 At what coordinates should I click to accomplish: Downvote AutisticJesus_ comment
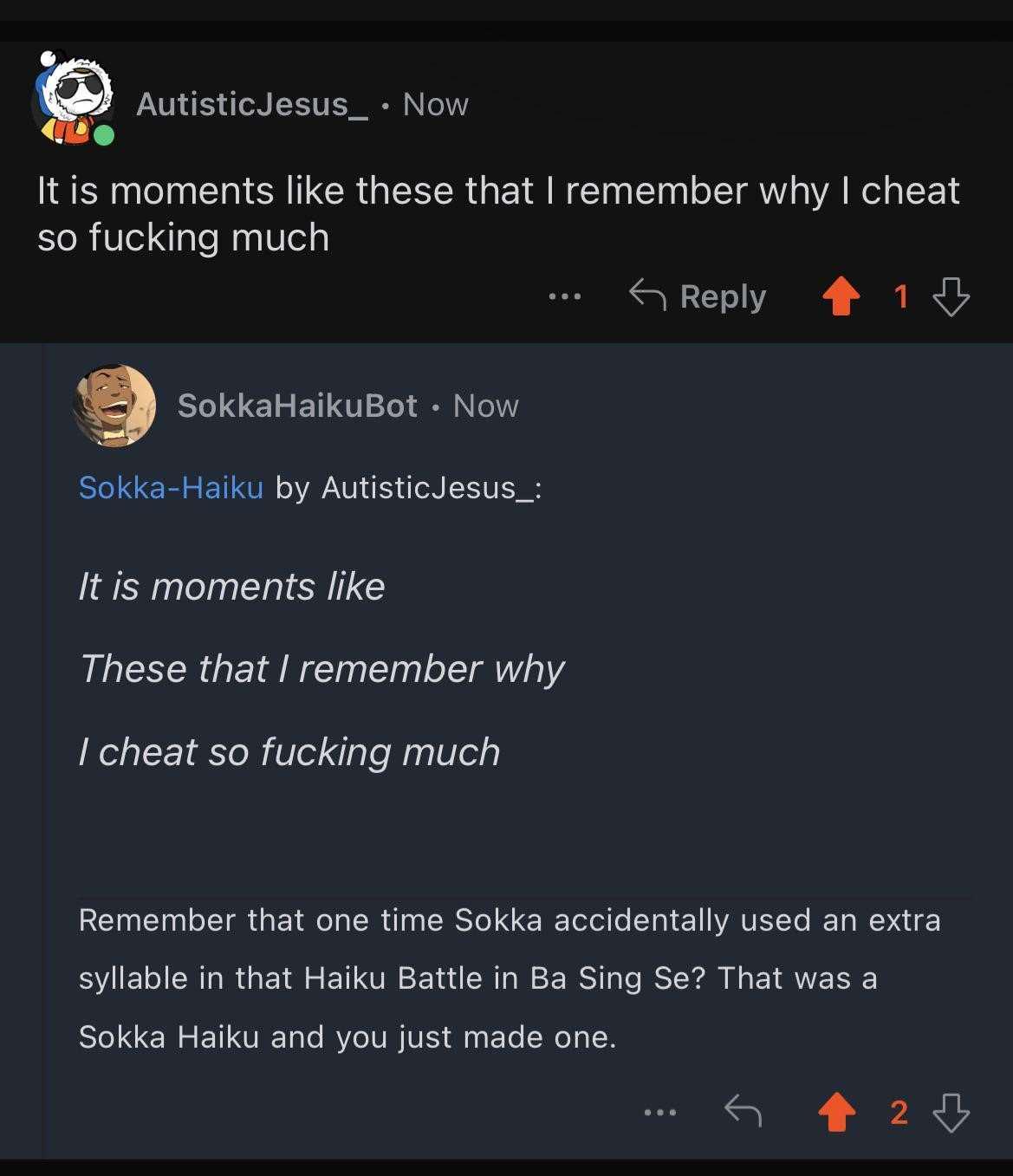pyautogui.click(x=951, y=296)
